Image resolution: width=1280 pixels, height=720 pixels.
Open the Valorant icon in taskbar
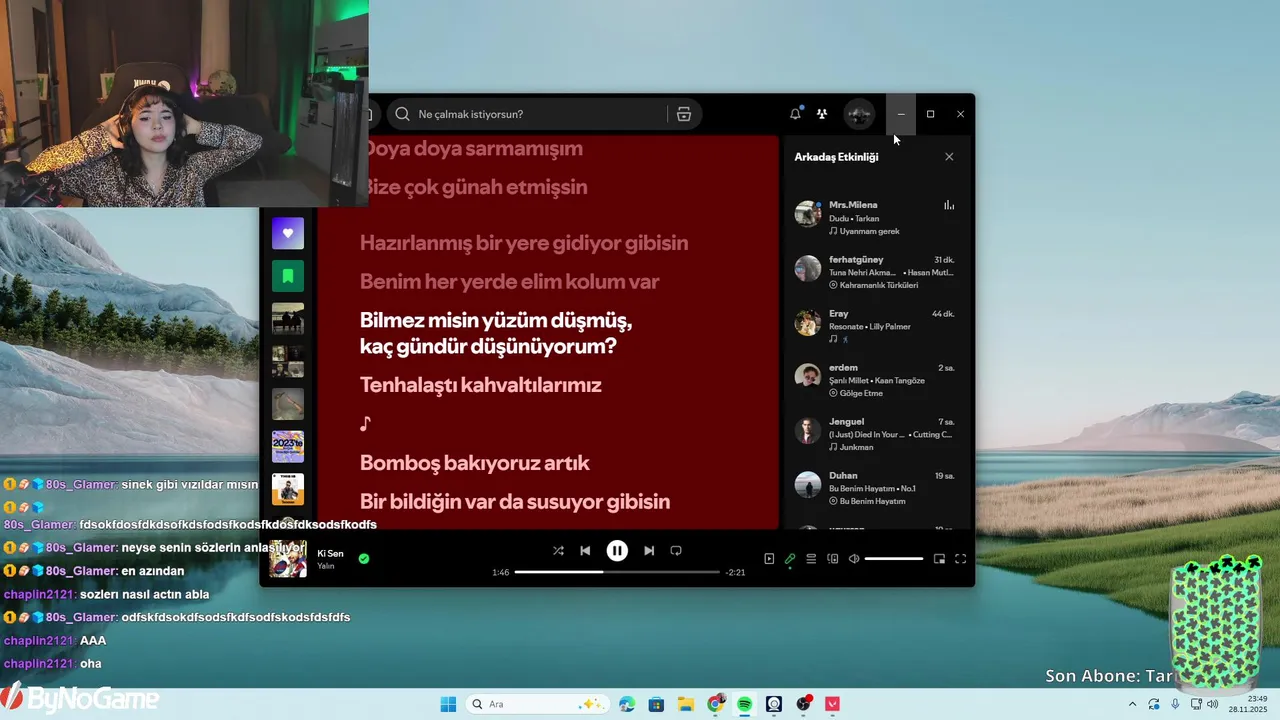coord(833,704)
